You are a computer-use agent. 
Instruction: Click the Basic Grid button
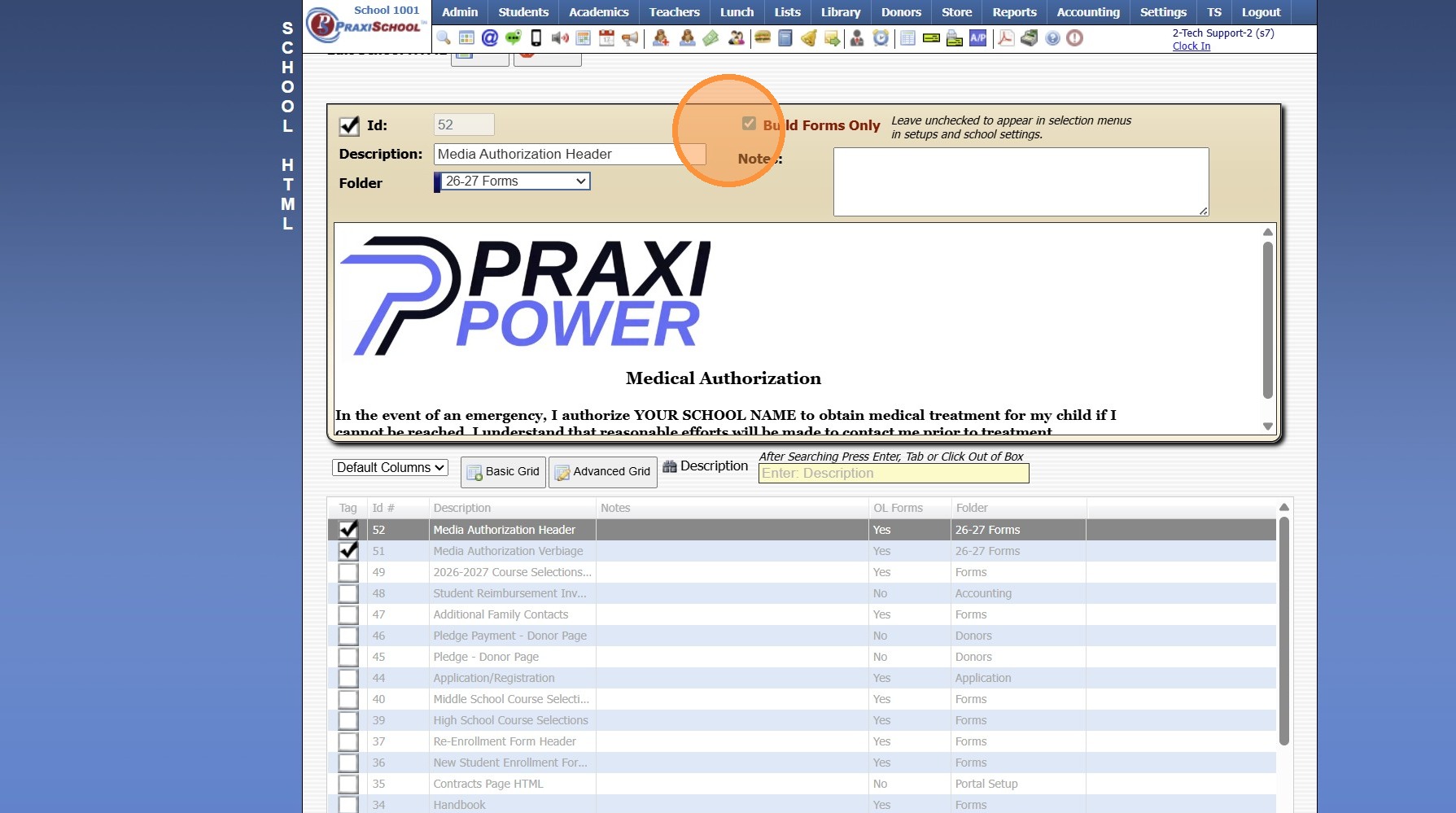(x=503, y=472)
